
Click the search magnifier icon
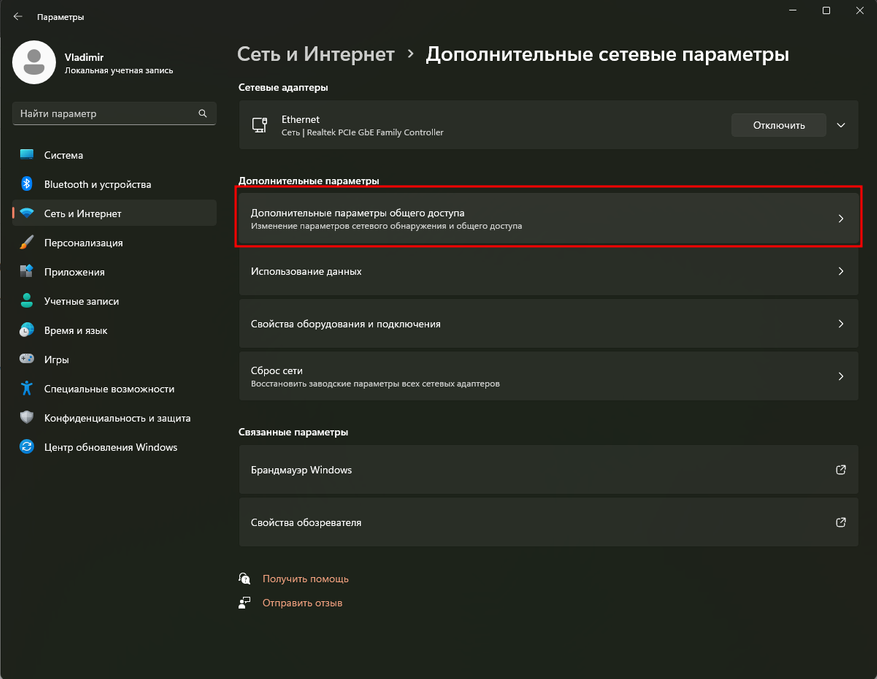pyautogui.click(x=202, y=114)
